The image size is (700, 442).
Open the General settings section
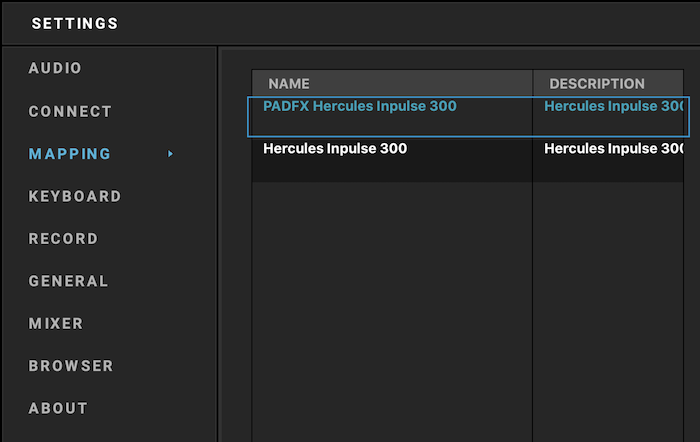click(68, 281)
